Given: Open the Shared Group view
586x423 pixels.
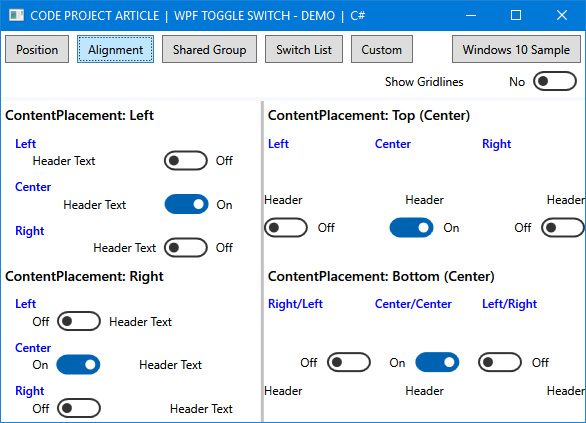Looking at the screenshot, I should point(209,49).
